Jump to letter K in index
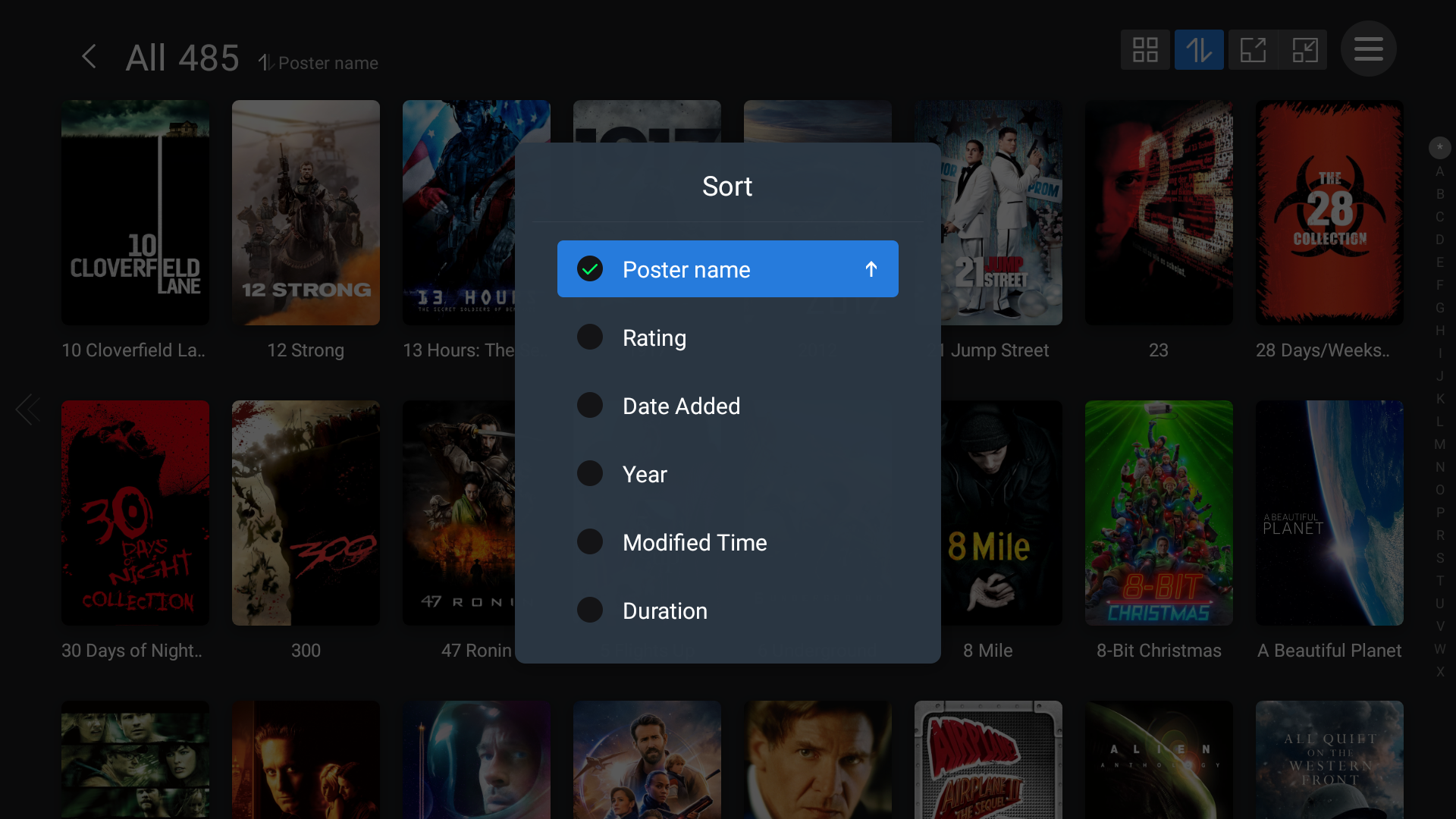This screenshot has width=1456, height=819. 1439,399
